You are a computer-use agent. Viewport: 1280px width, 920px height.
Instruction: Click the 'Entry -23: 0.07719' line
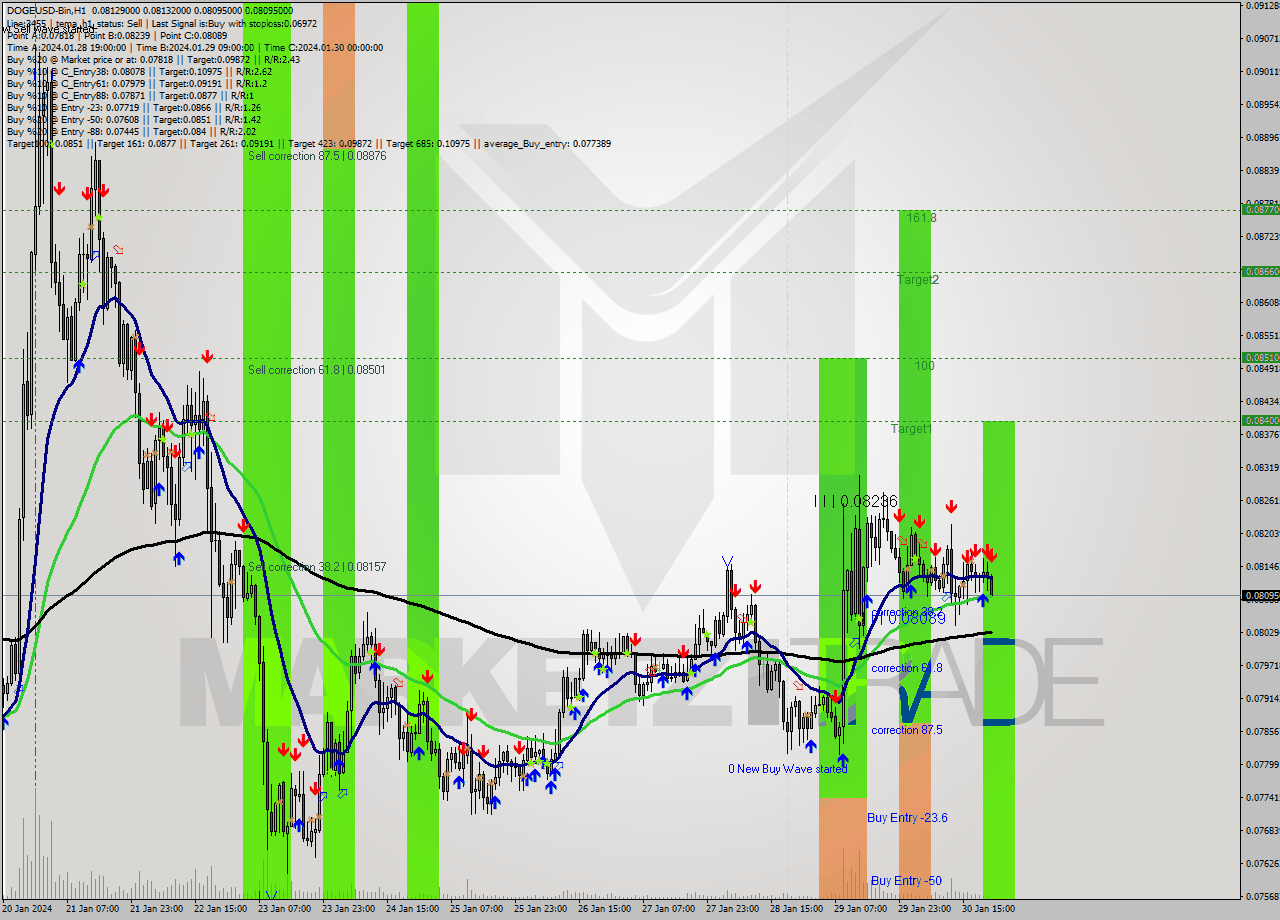click(x=133, y=107)
